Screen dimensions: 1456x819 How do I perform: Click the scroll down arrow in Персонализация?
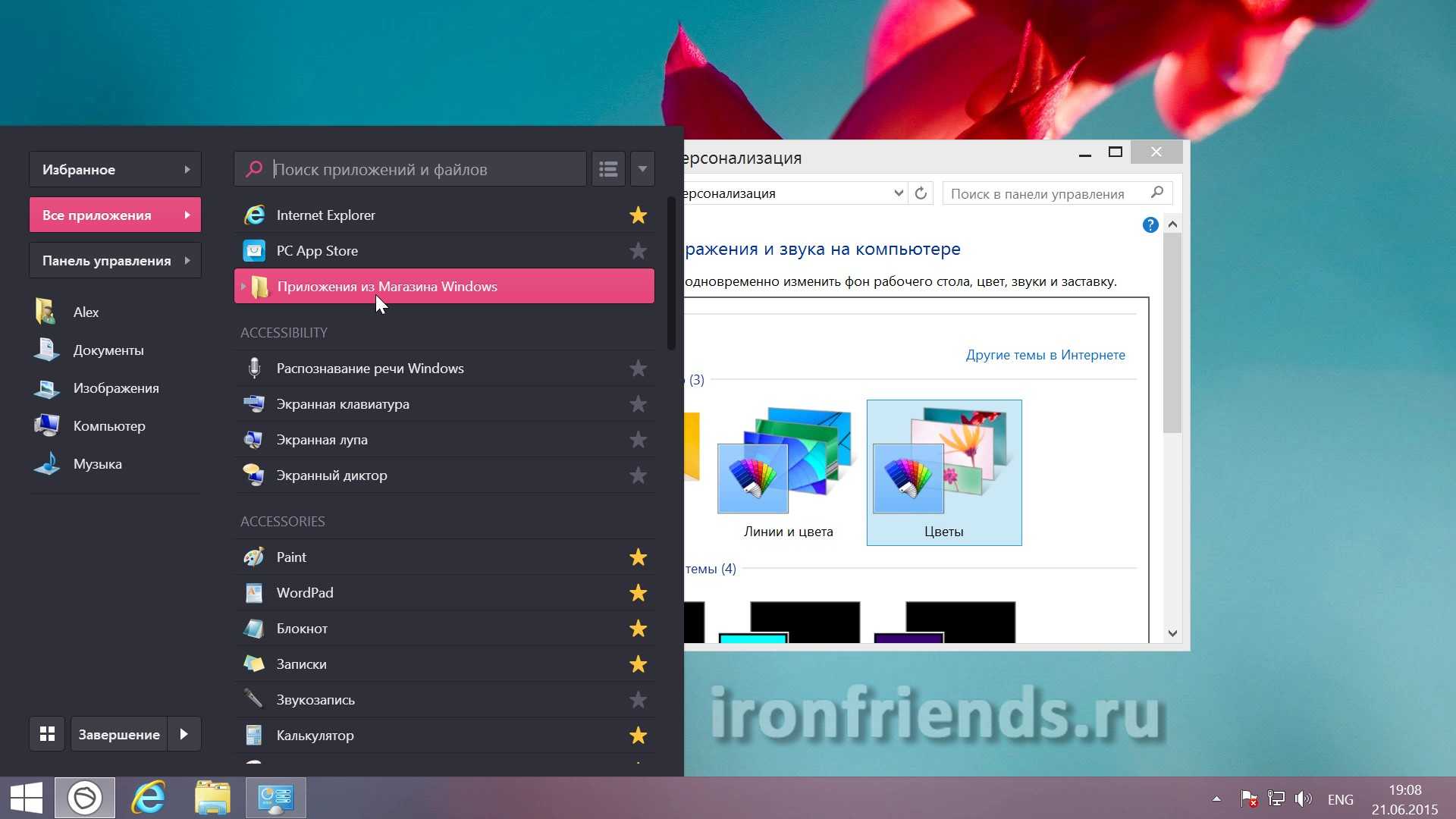tap(1173, 633)
